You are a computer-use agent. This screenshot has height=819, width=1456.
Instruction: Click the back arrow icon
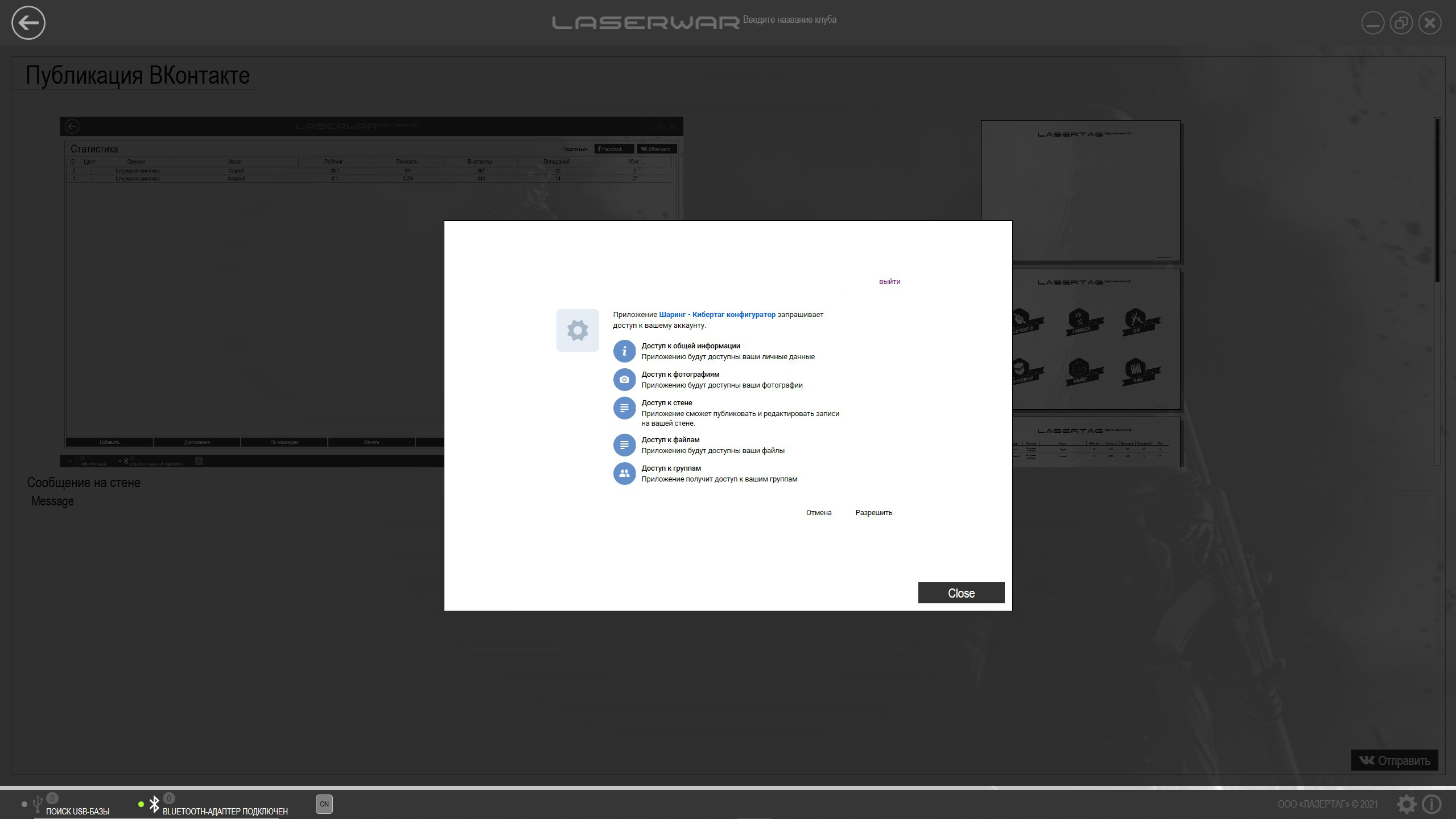(x=28, y=23)
